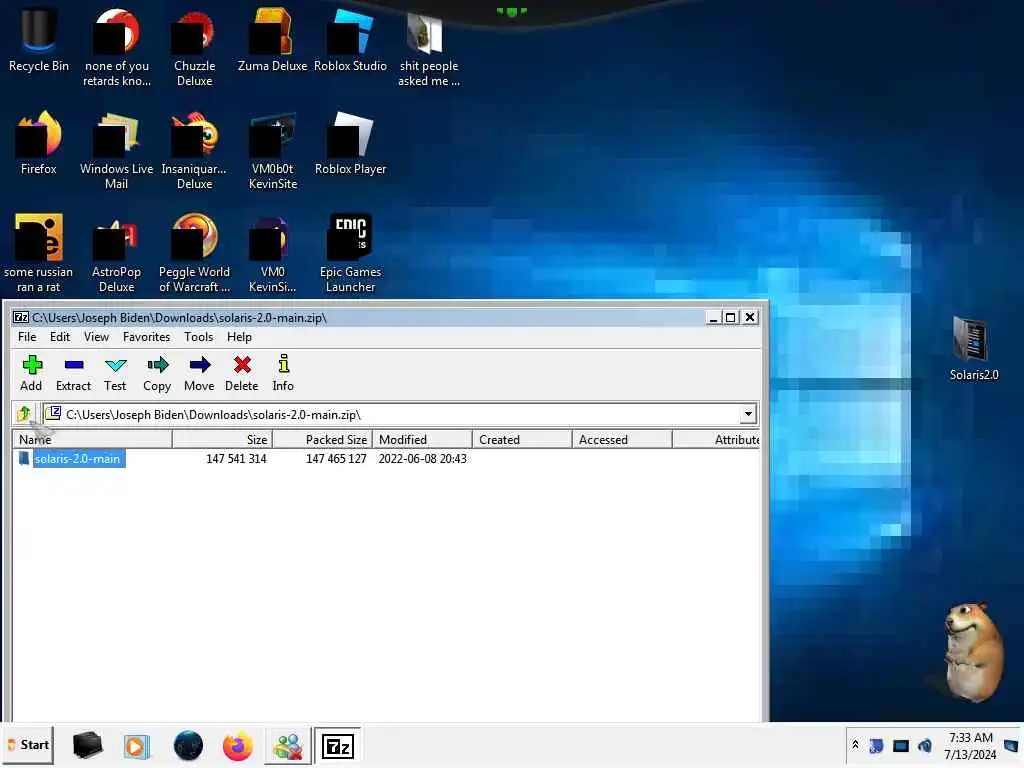The height and width of the screenshot is (768, 1024).
Task: Click the Extract toolbar icon
Action: point(73,373)
